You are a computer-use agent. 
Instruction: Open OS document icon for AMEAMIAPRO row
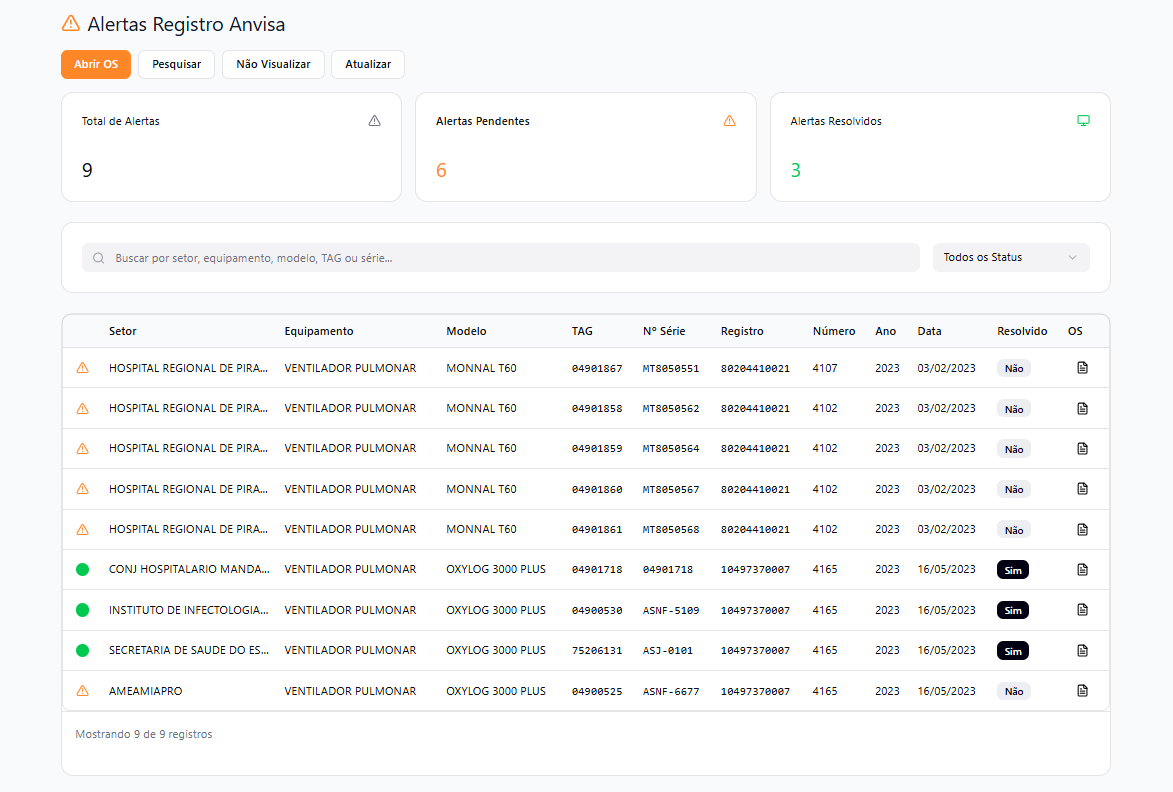[1082, 691]
